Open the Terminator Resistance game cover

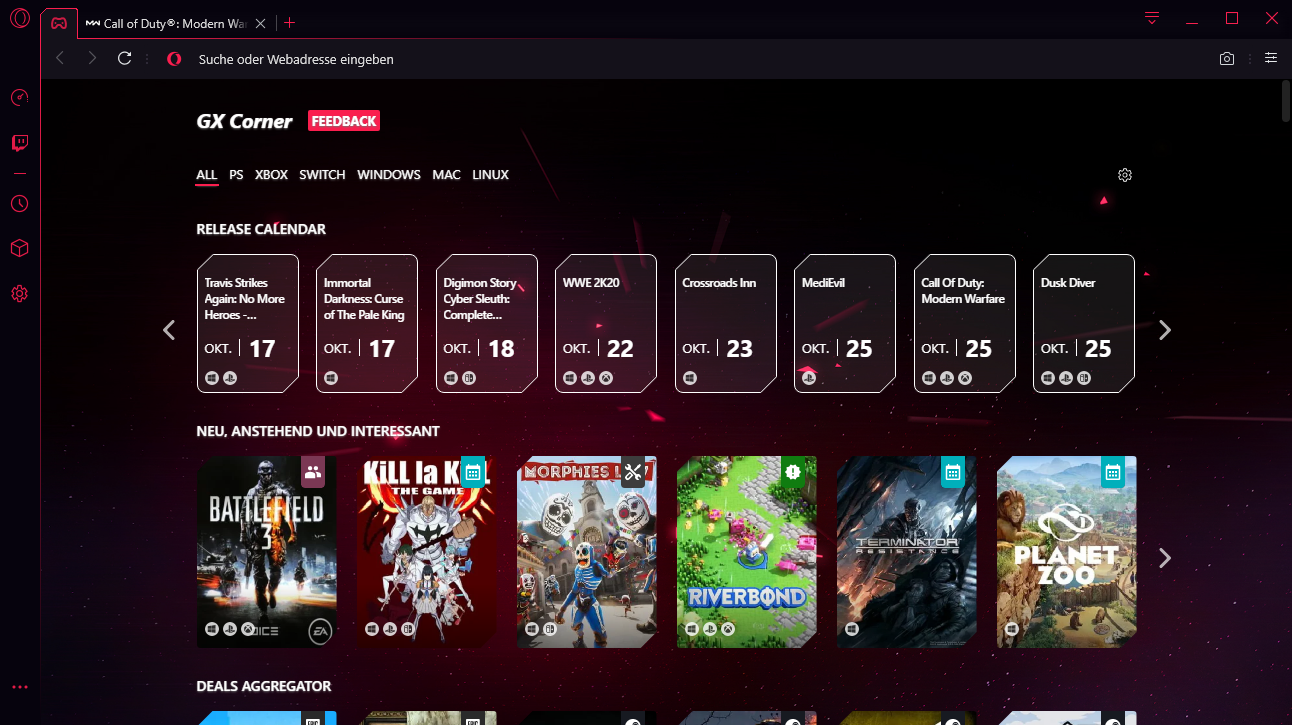coord(907,552)
